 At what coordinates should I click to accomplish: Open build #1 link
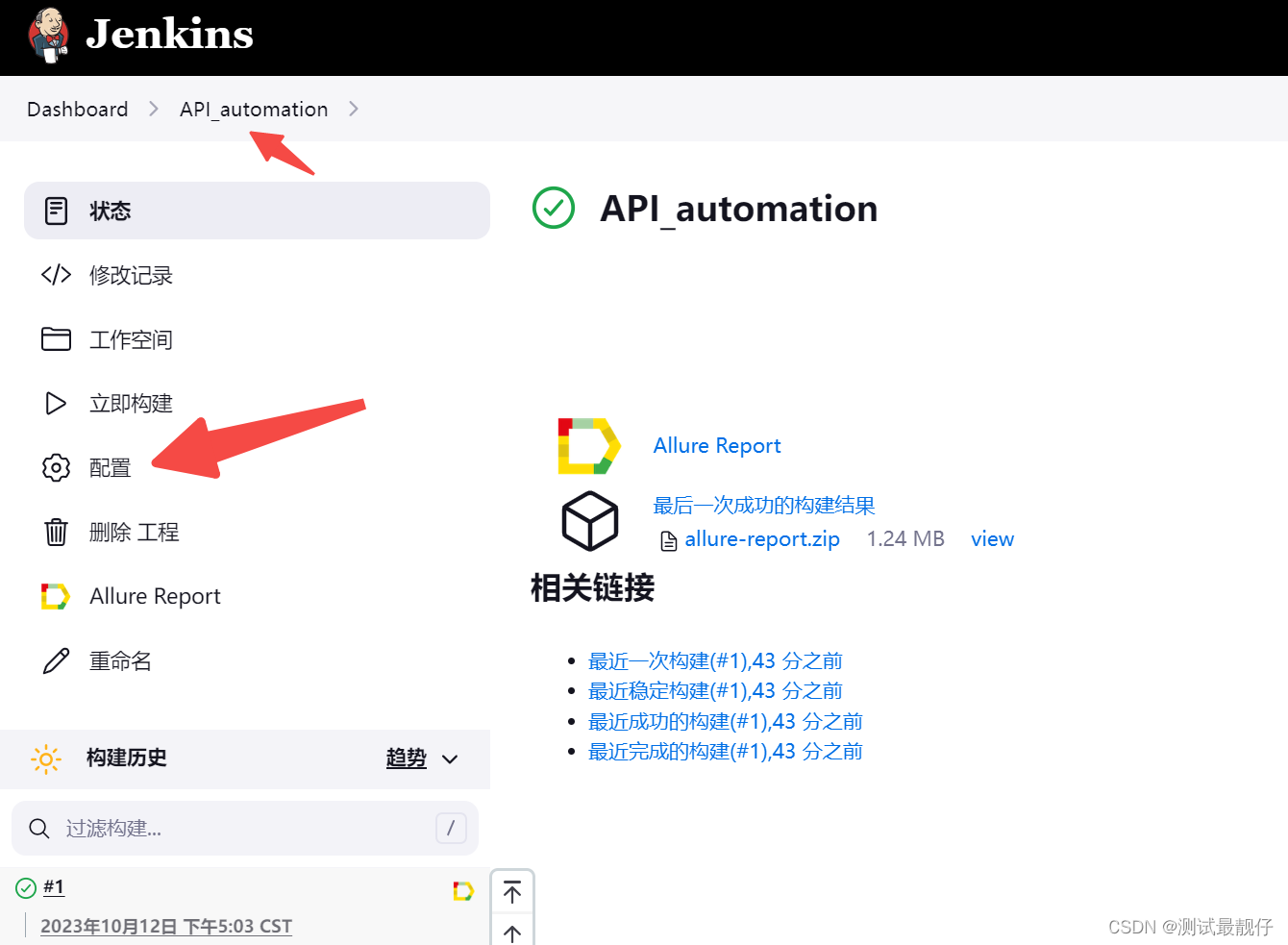[x=54, y=886]
